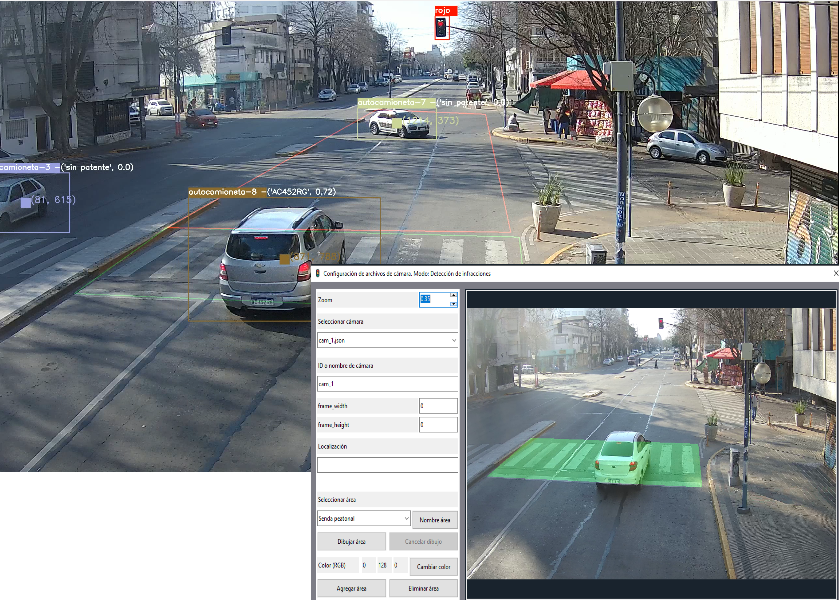Click the green value field showing 128

pyautogui.click(x=384, y=565)
